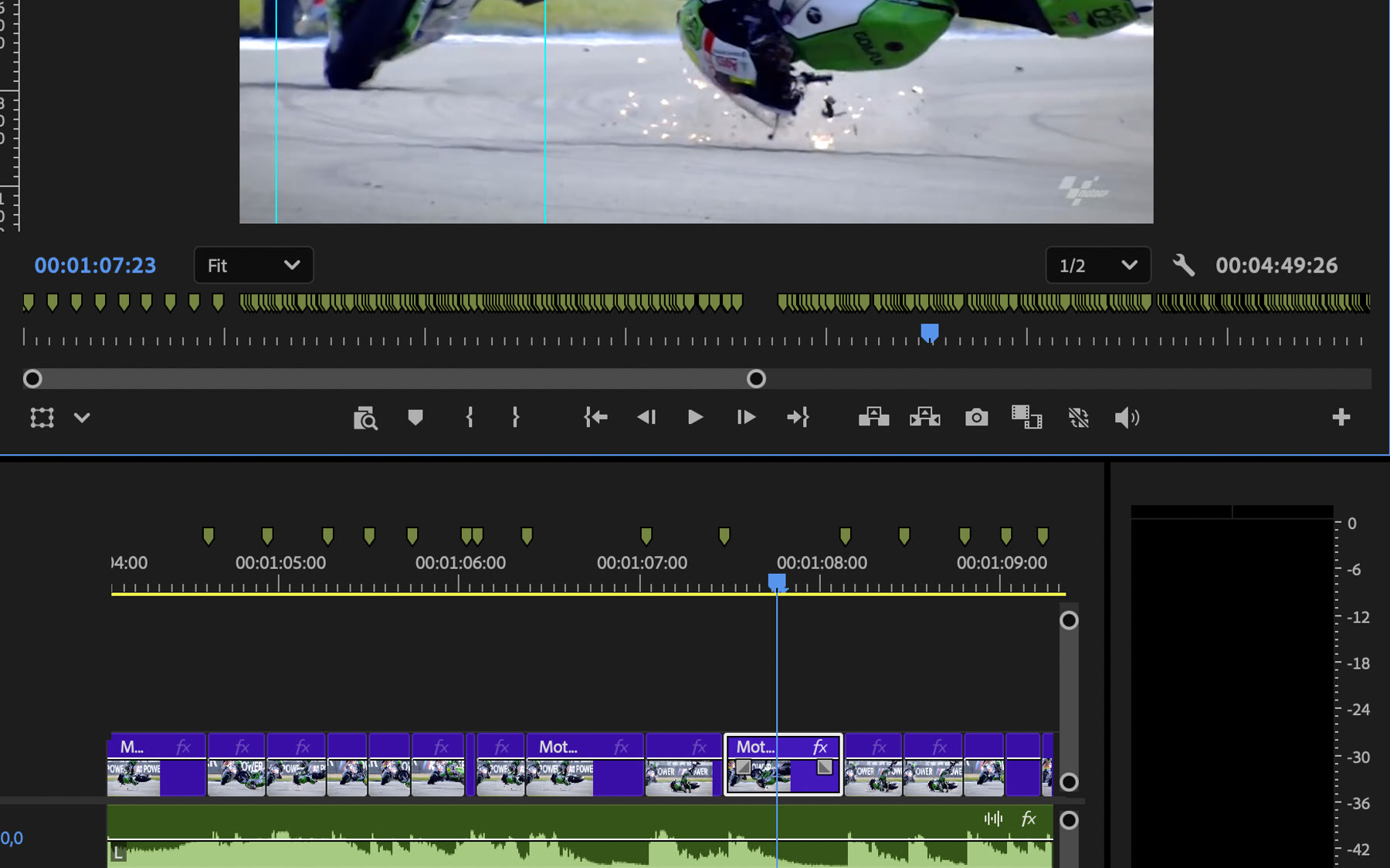Click time ruler at 00:01:05:00
The height and width of the screenshot is (868, 1390).
click(x=280, y=563)
